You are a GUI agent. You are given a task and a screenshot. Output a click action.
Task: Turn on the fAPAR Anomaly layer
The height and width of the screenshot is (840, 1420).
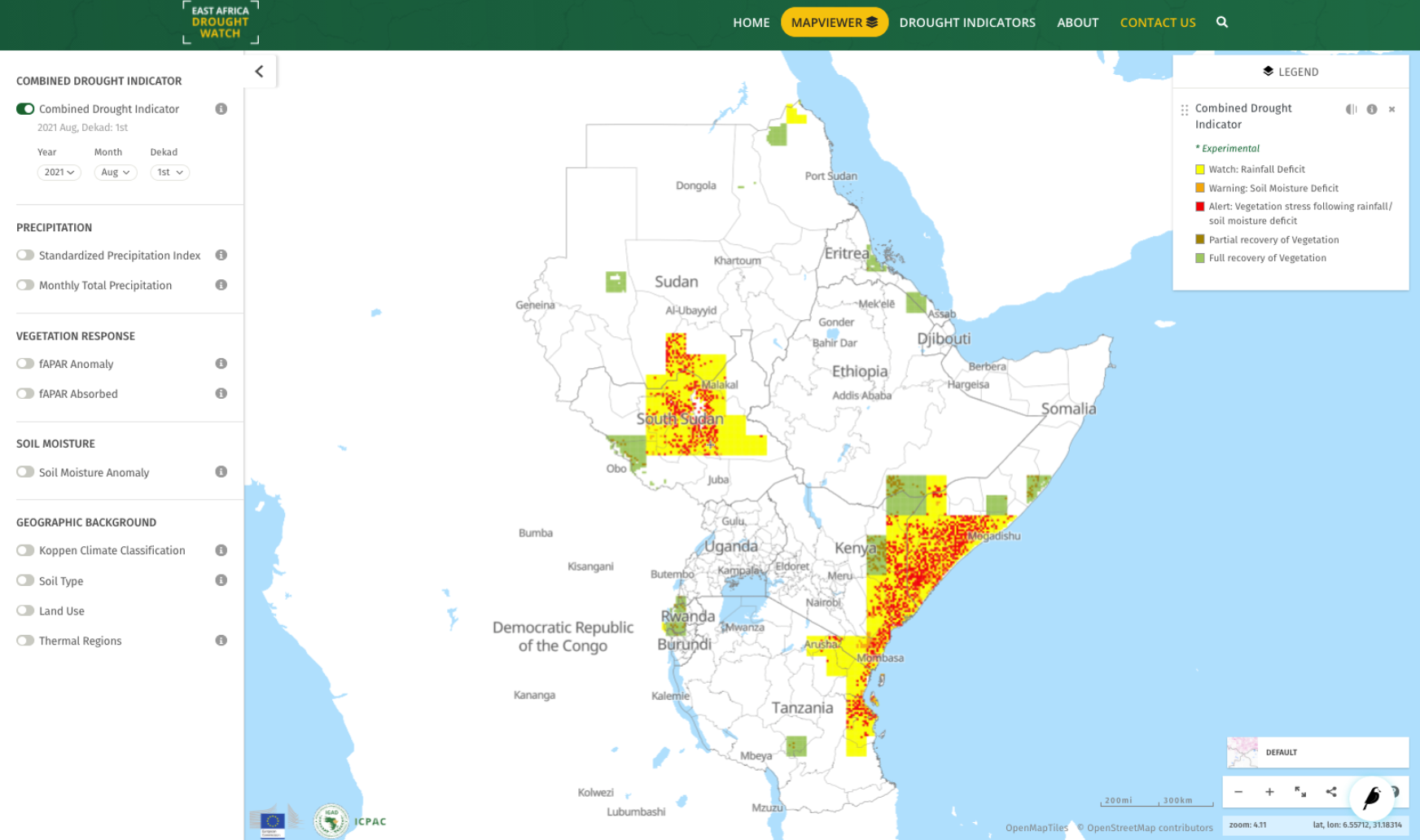[25, 364]
